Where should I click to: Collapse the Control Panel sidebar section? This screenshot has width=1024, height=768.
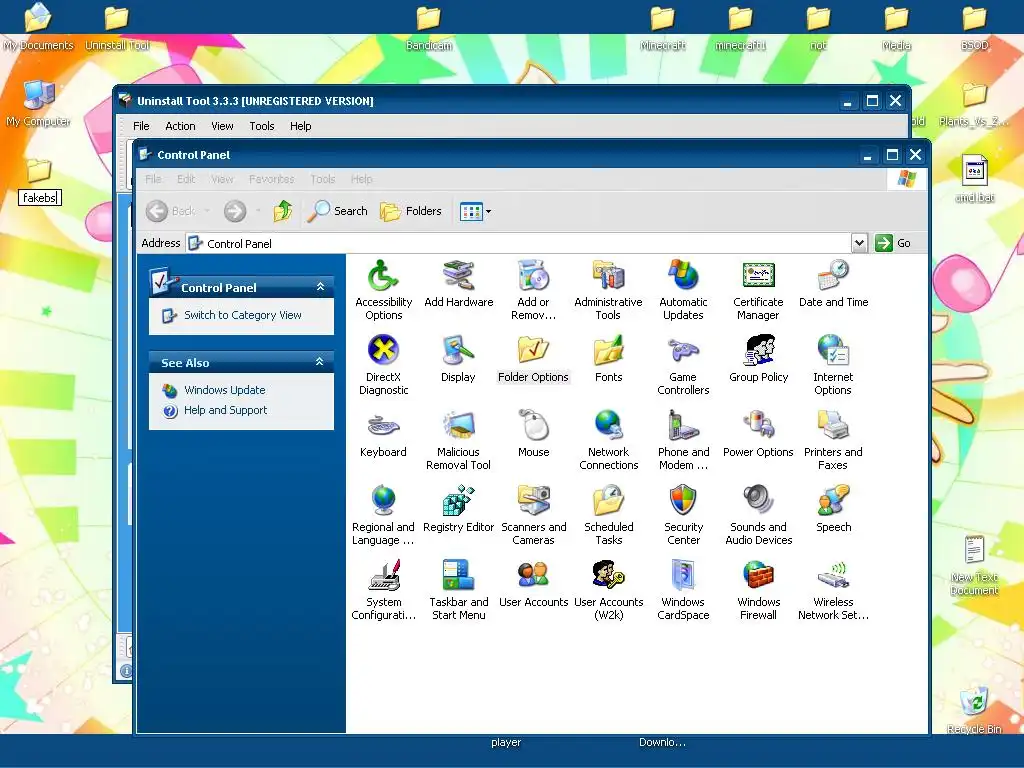(x=320, y=287)
